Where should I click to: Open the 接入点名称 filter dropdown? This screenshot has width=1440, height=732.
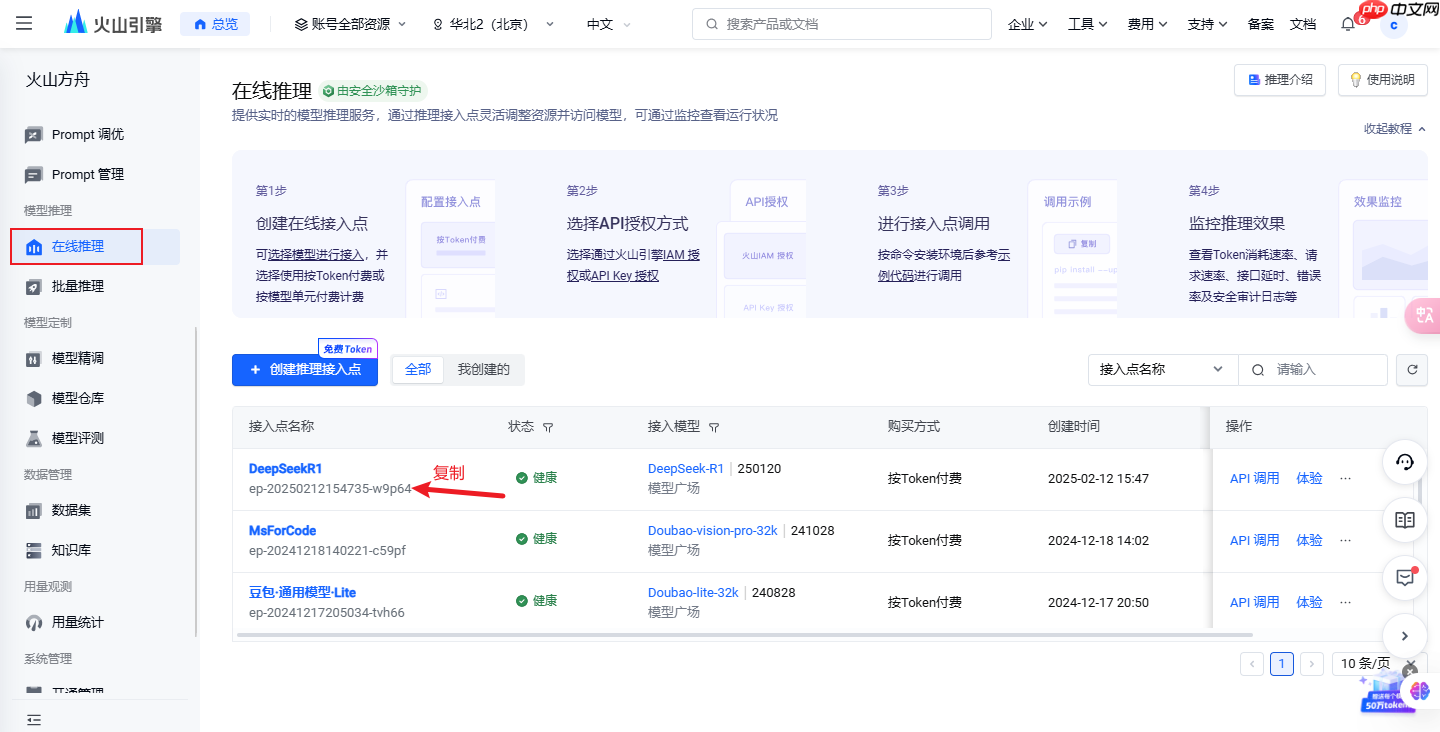[1162, 369]
